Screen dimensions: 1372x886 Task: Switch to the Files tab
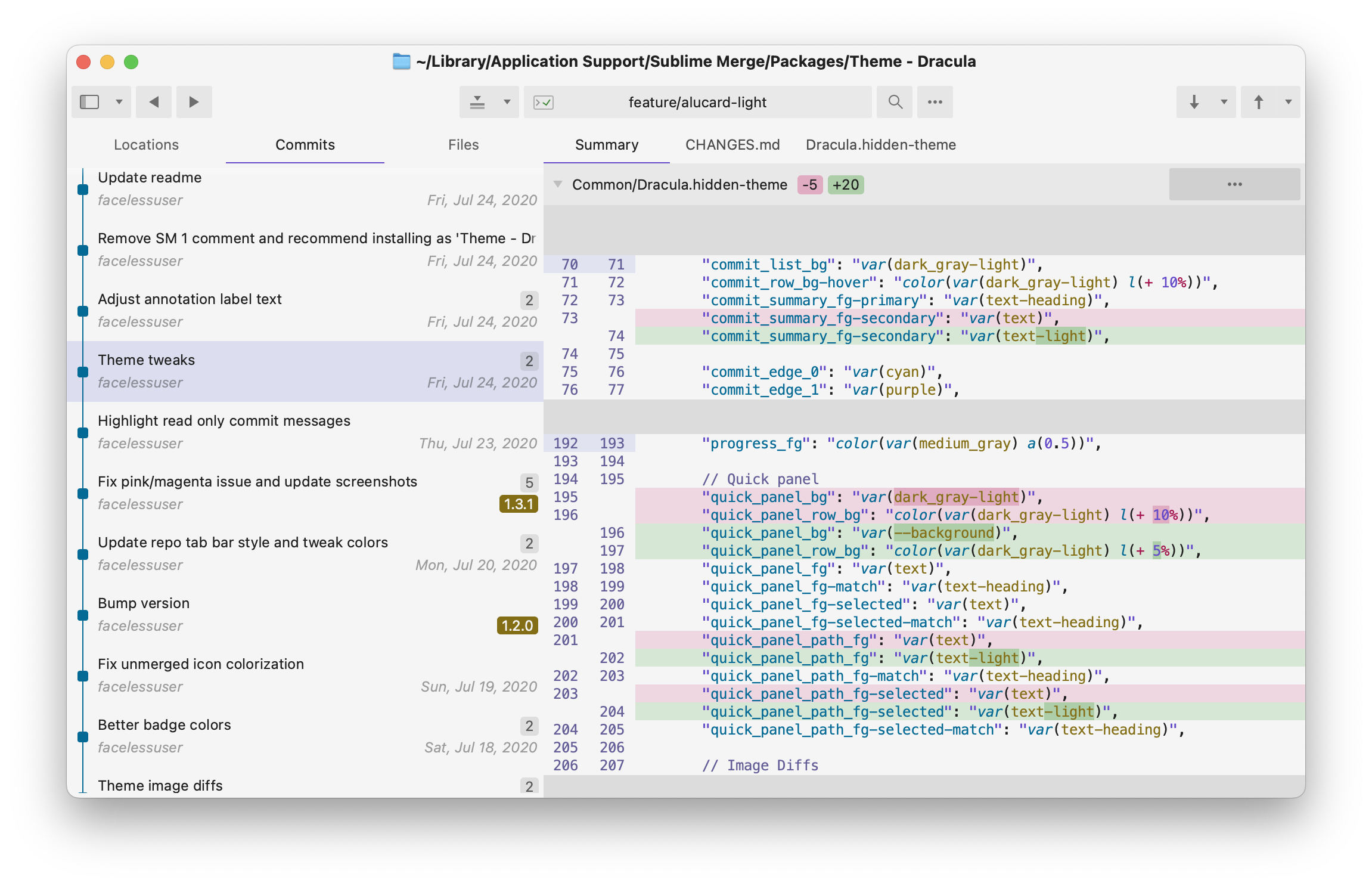coord(463,145)
